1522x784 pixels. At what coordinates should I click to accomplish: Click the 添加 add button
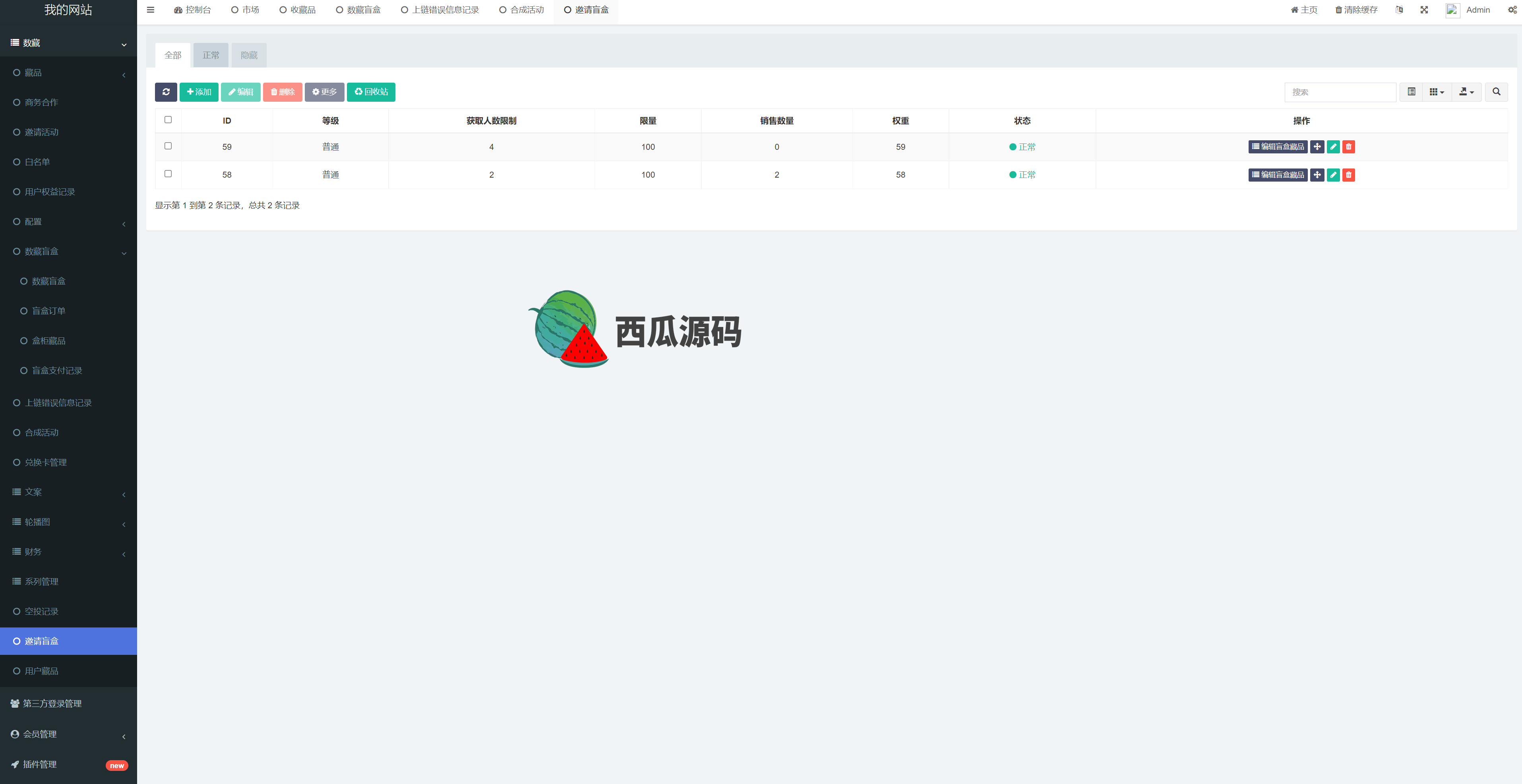[199, 91]
